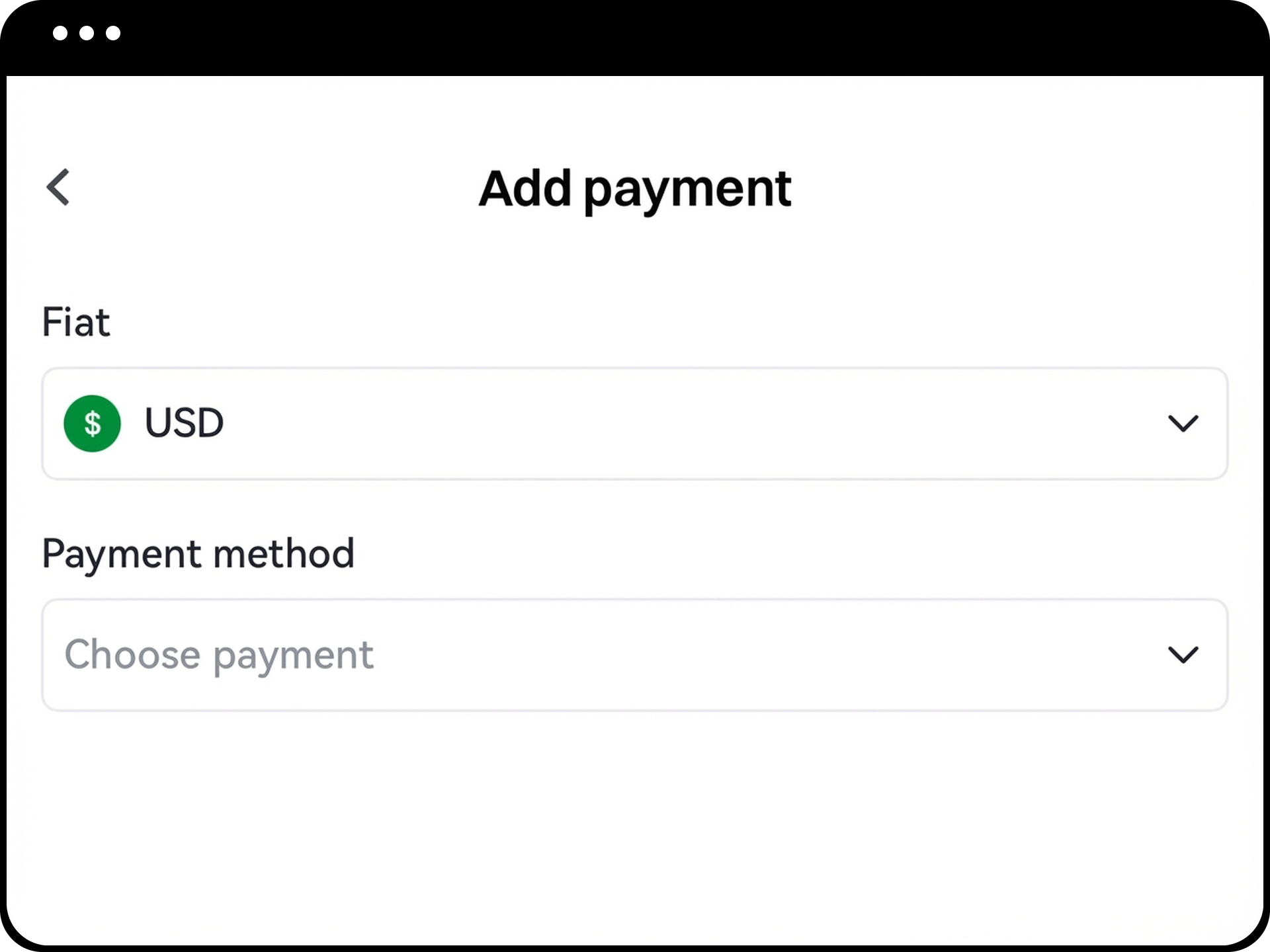The image size is (1270, 952).
Task: Click the middle white dot in top bar
Action: coord(87,33)
